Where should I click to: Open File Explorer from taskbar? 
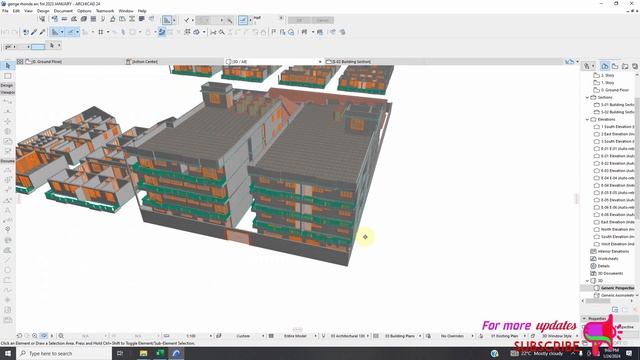[143, 353]
